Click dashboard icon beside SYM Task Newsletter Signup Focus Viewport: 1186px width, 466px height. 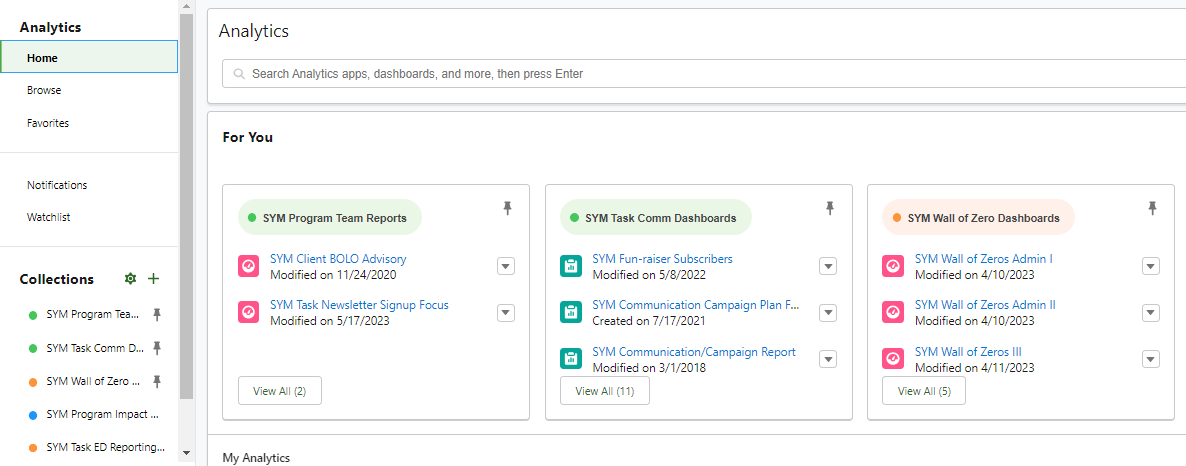[249, 312]
